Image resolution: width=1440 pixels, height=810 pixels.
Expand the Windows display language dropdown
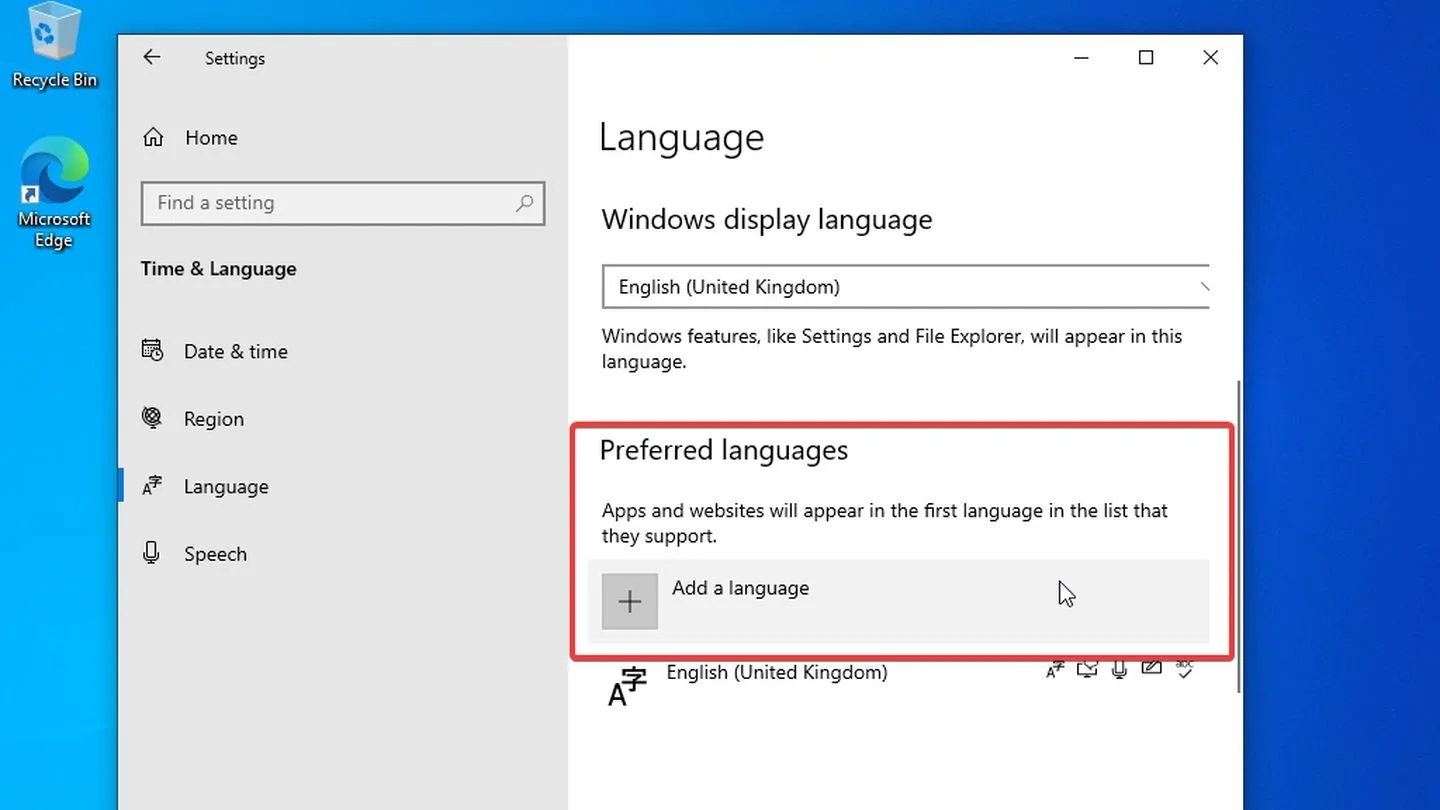click(x=906, y=287)
